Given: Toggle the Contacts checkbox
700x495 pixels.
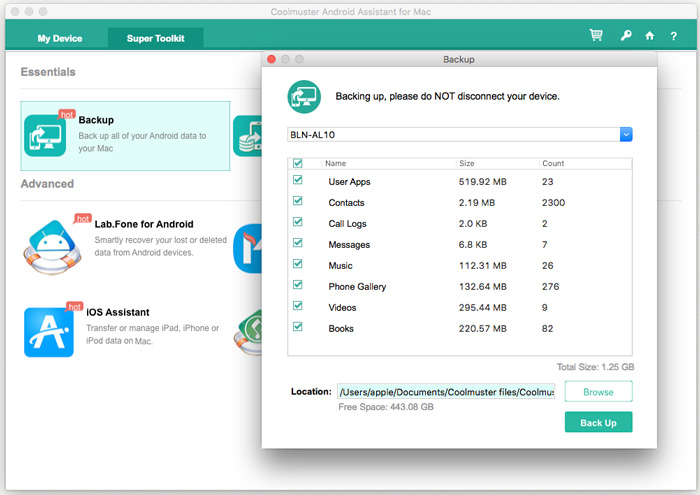Looking at the screenshot, I should 298,201.
